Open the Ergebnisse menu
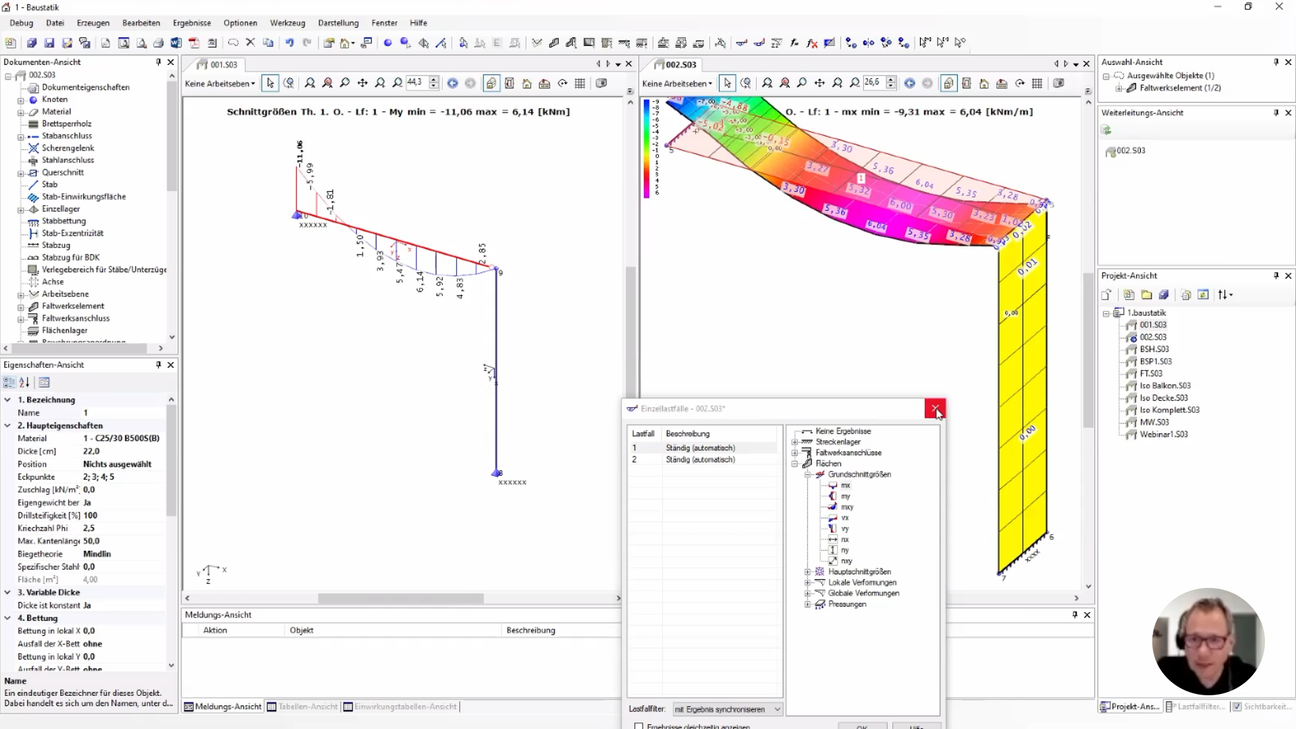The height and width of the screenshot is (729, 1296). [191, 23]
